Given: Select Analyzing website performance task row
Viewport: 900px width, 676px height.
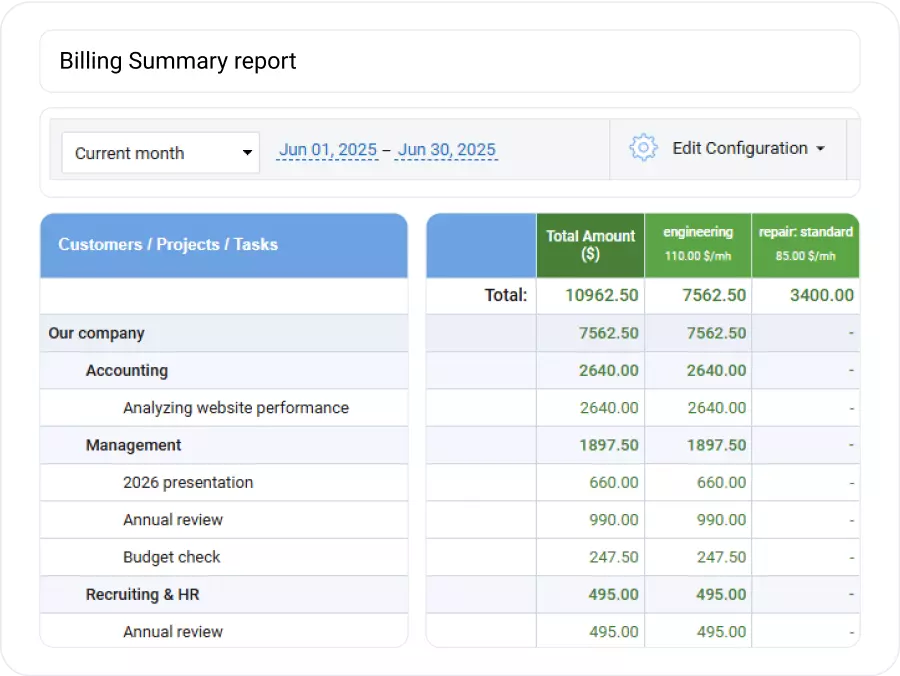Looking at the screenshot, I should (x=224, y=408).
